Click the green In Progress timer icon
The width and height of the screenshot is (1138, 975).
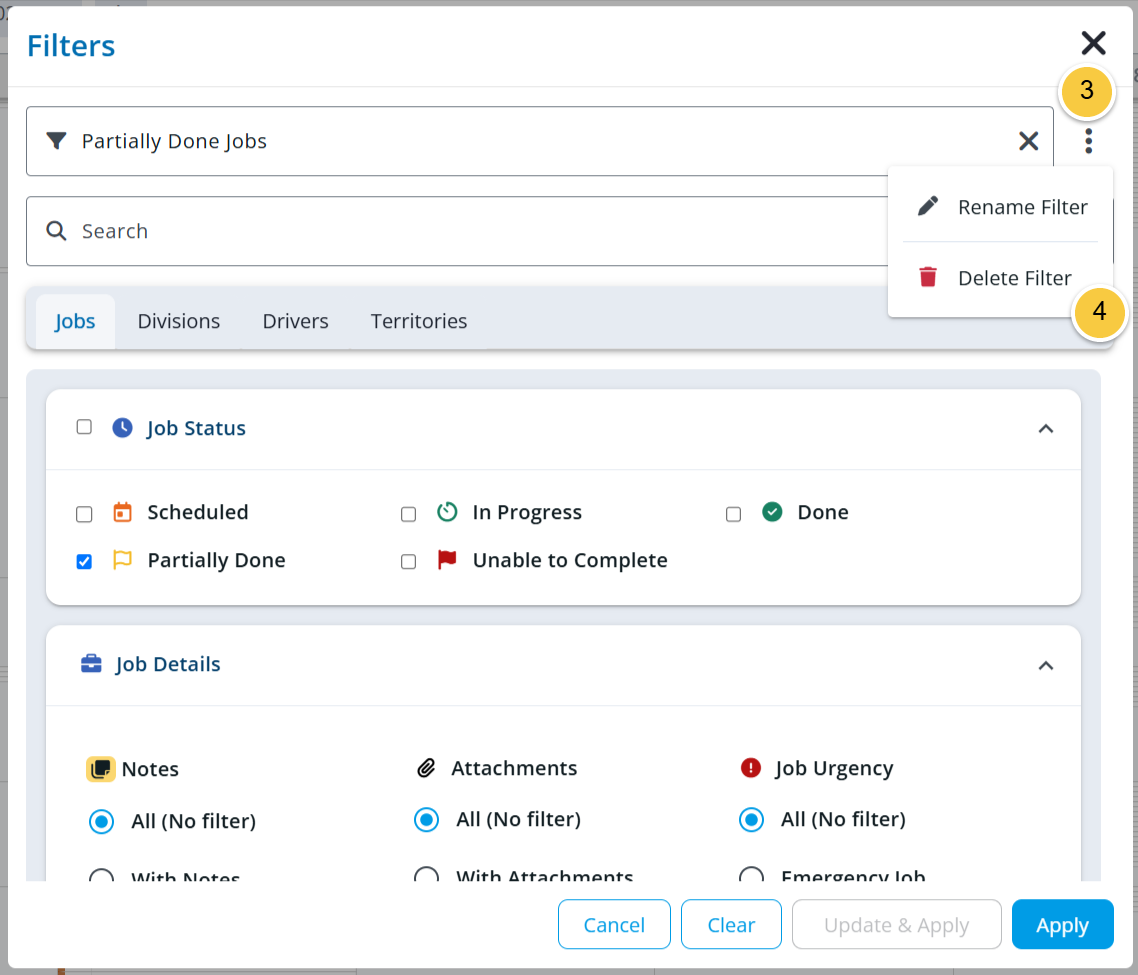point(447,512)
